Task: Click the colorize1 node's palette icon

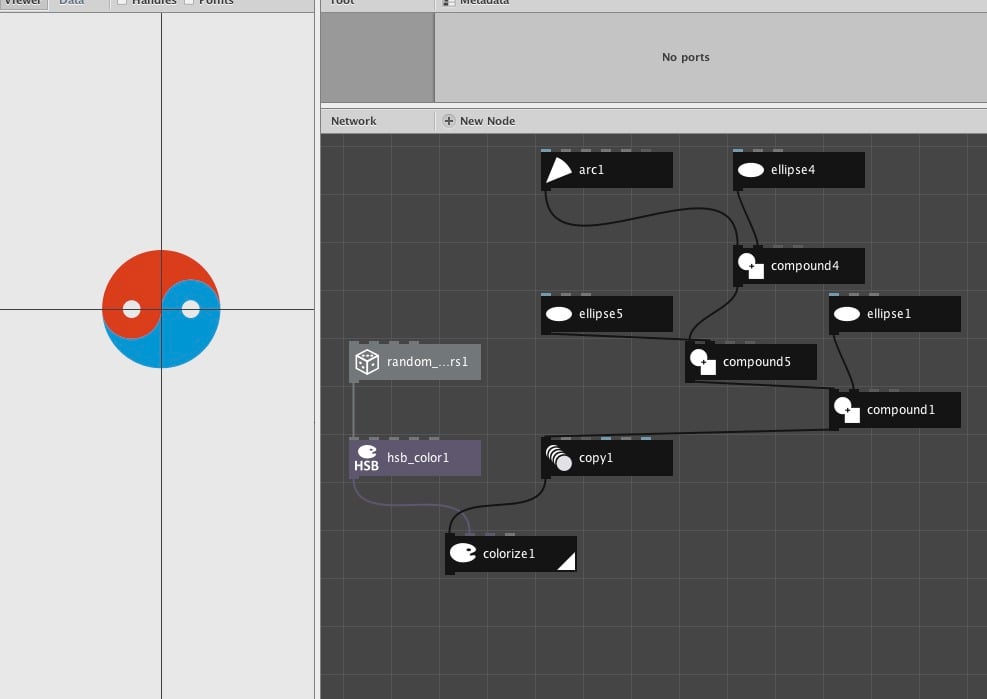Action: click(x=463, y=554)
